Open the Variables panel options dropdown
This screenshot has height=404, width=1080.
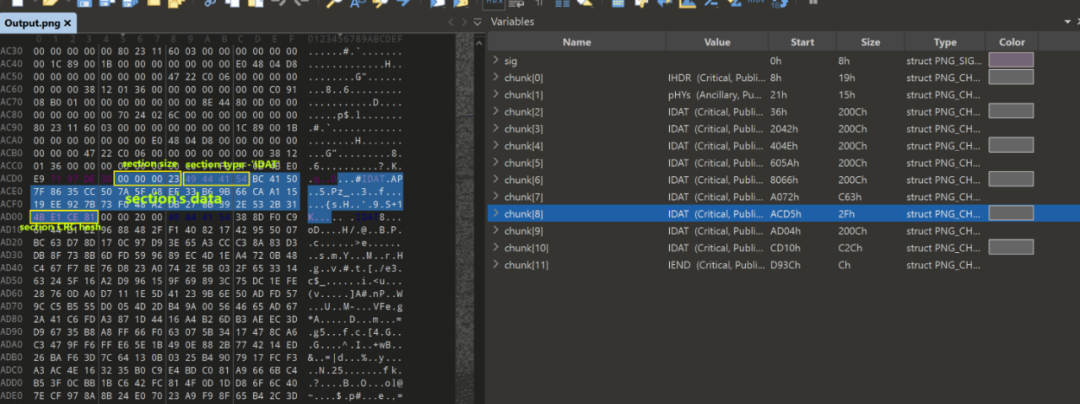click(1067, 22)
